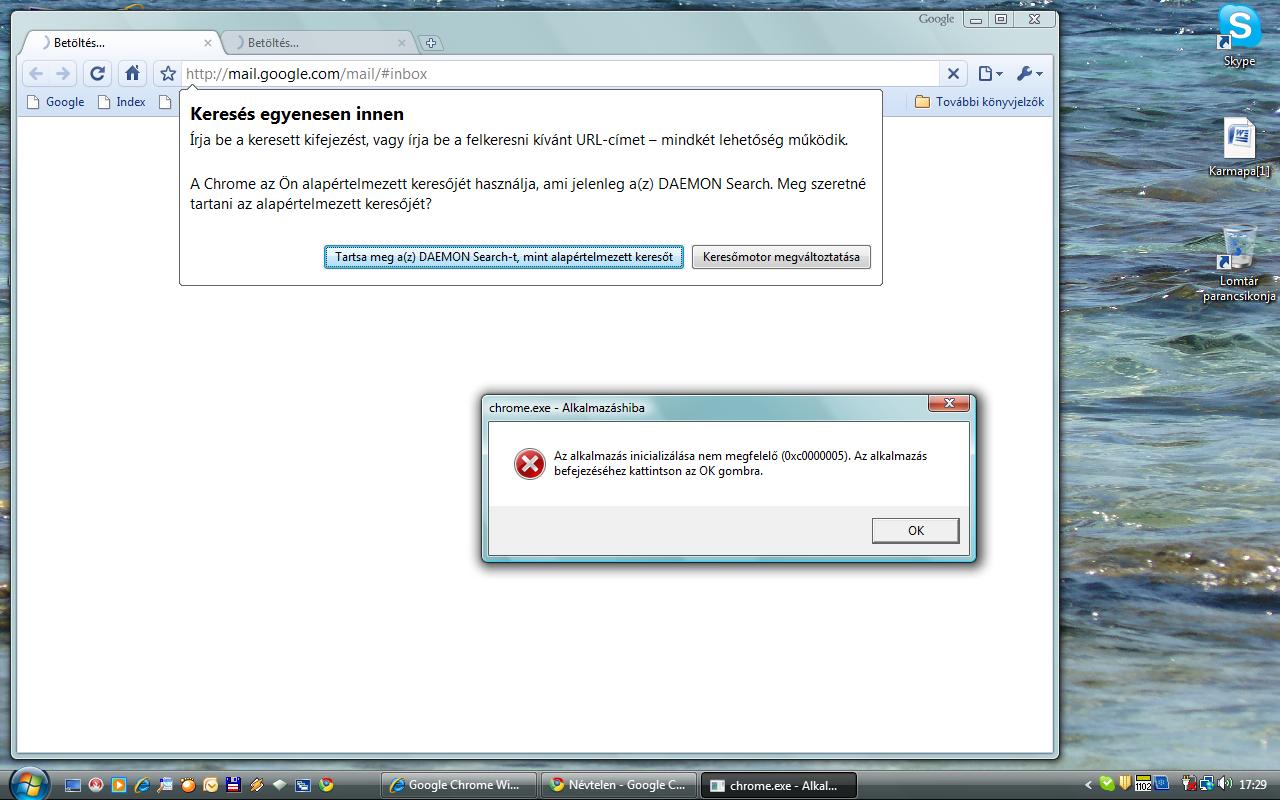
Task: Open the Windows Start menu orb
Action: tap(30, 784)
